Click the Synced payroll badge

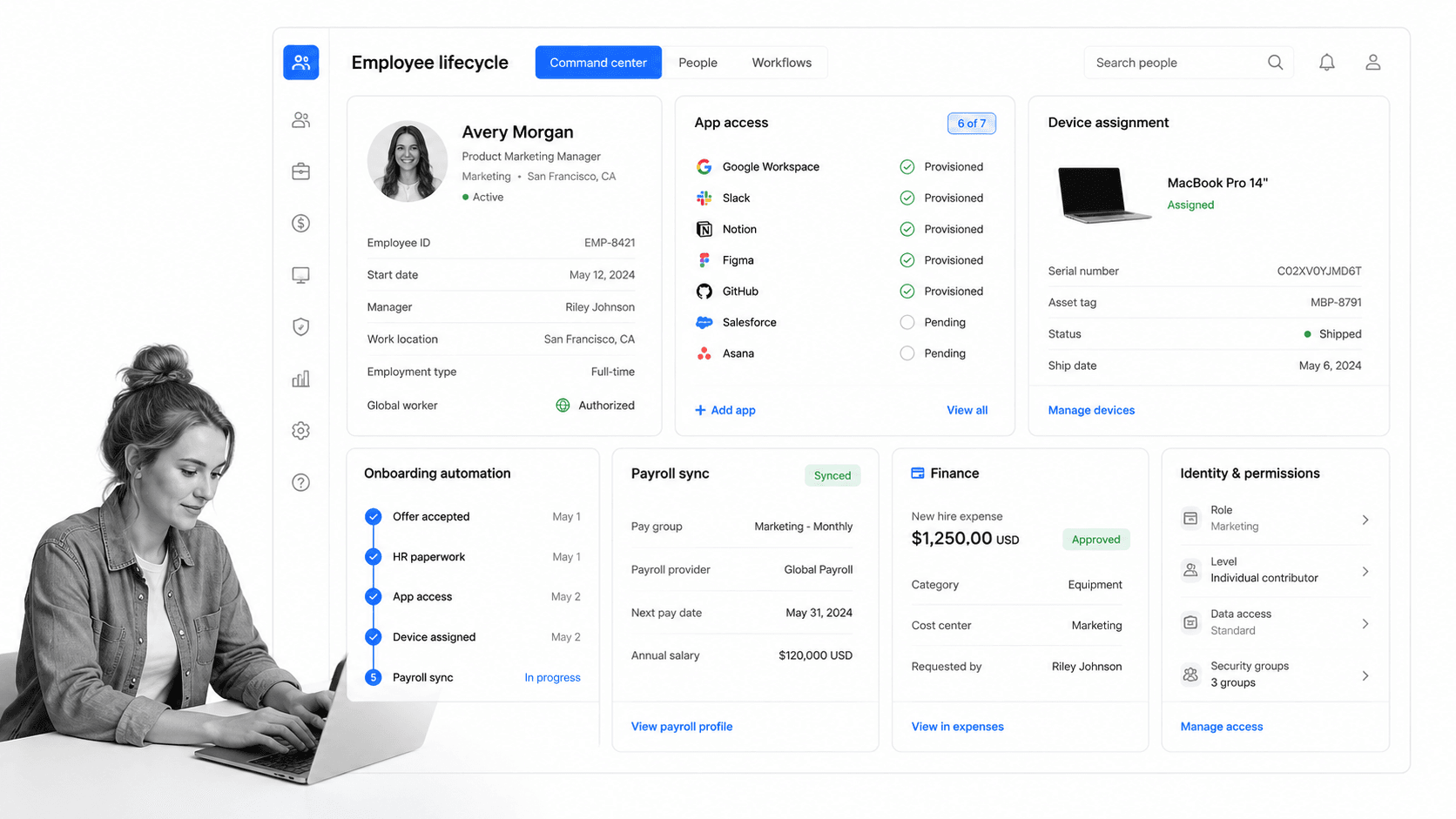point(832,475)
